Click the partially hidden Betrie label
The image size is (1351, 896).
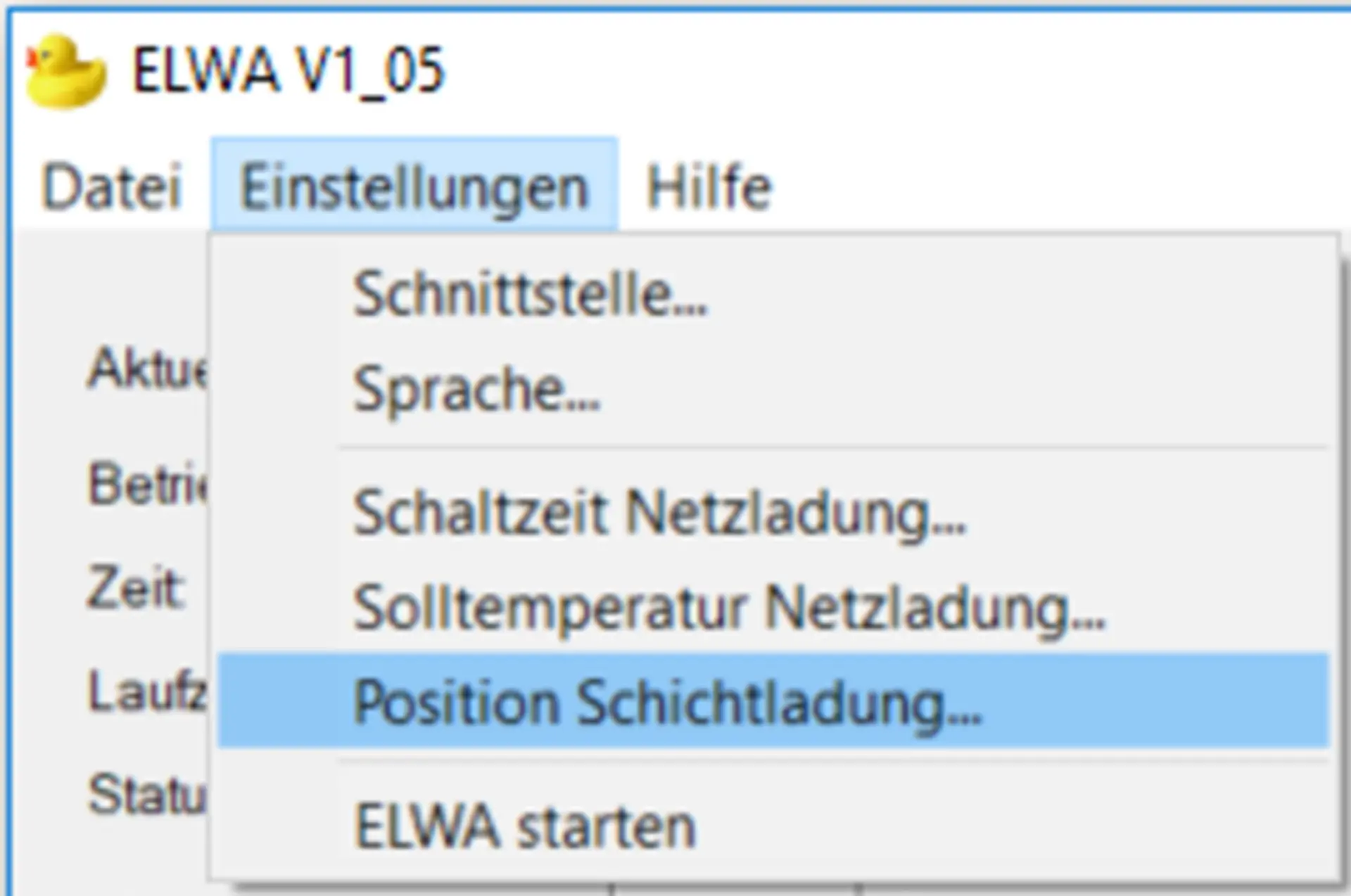tap(148, 484)
